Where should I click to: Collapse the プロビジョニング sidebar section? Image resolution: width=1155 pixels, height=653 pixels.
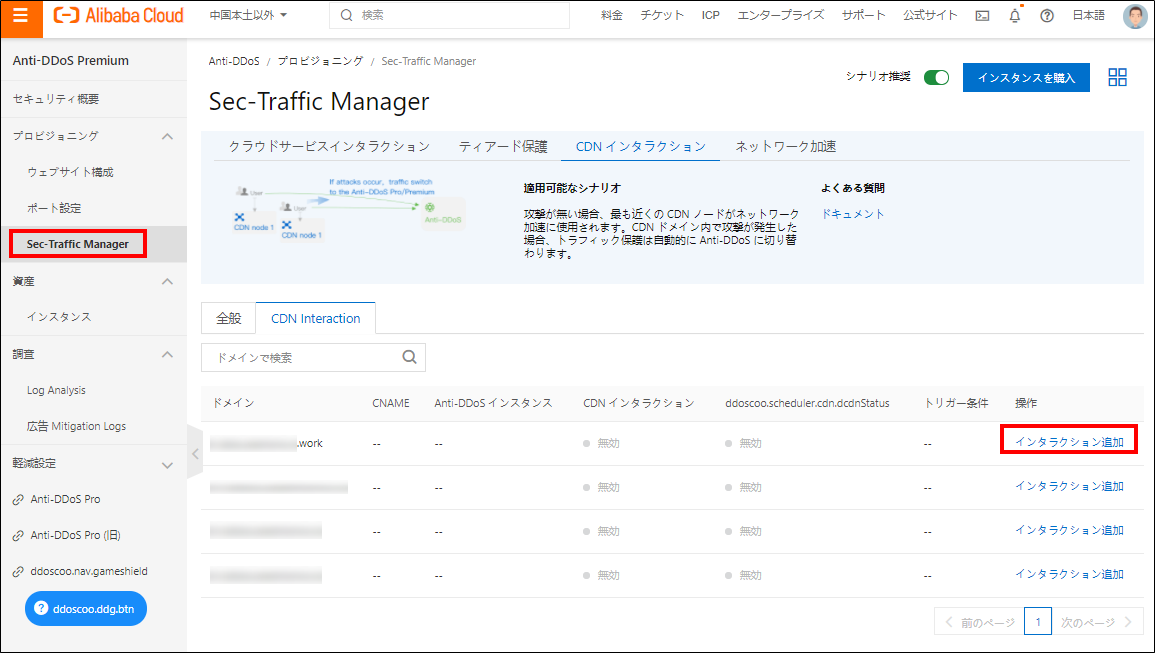click(167, 136)
